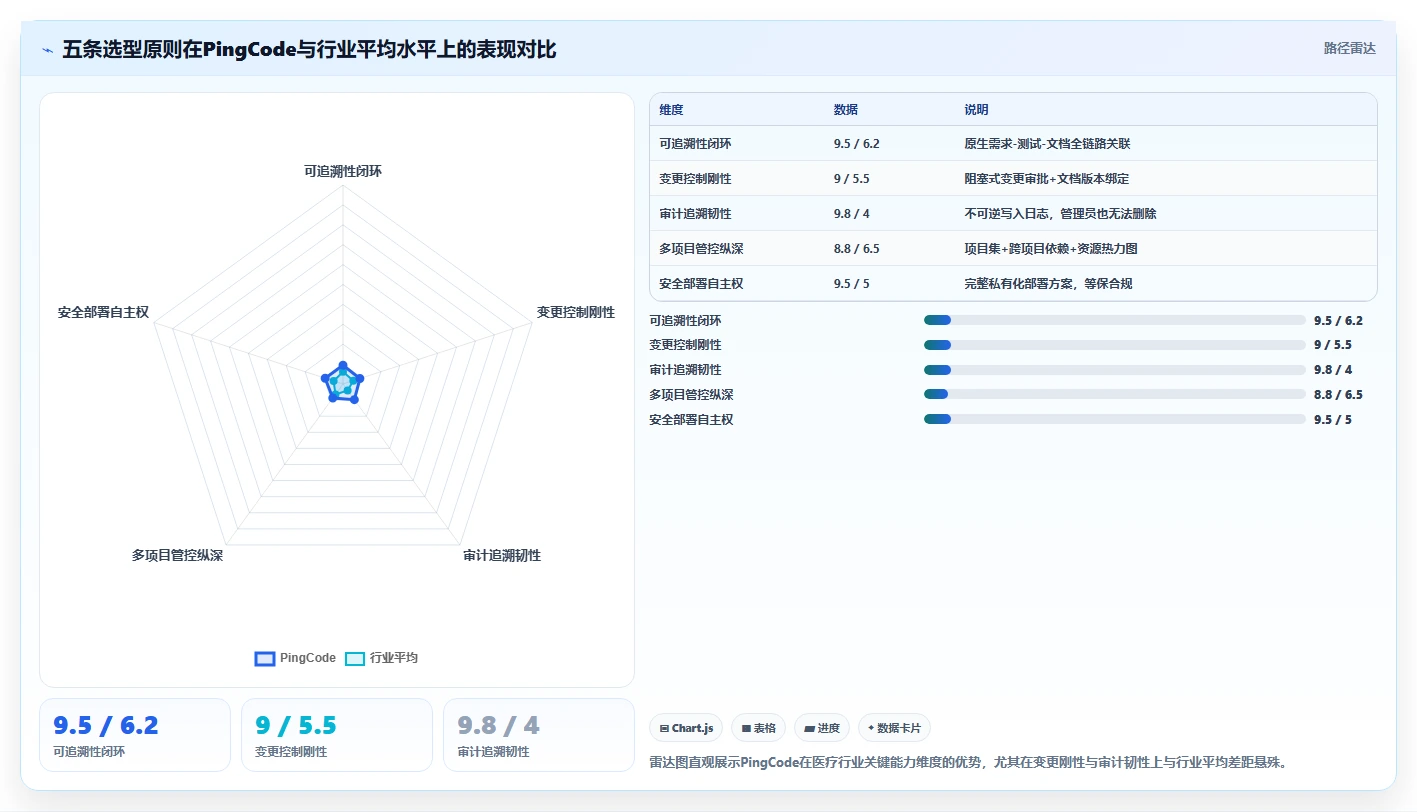Click table value 9.5 / 5
The image size is (1417, 812).
[x=851, y=284]
